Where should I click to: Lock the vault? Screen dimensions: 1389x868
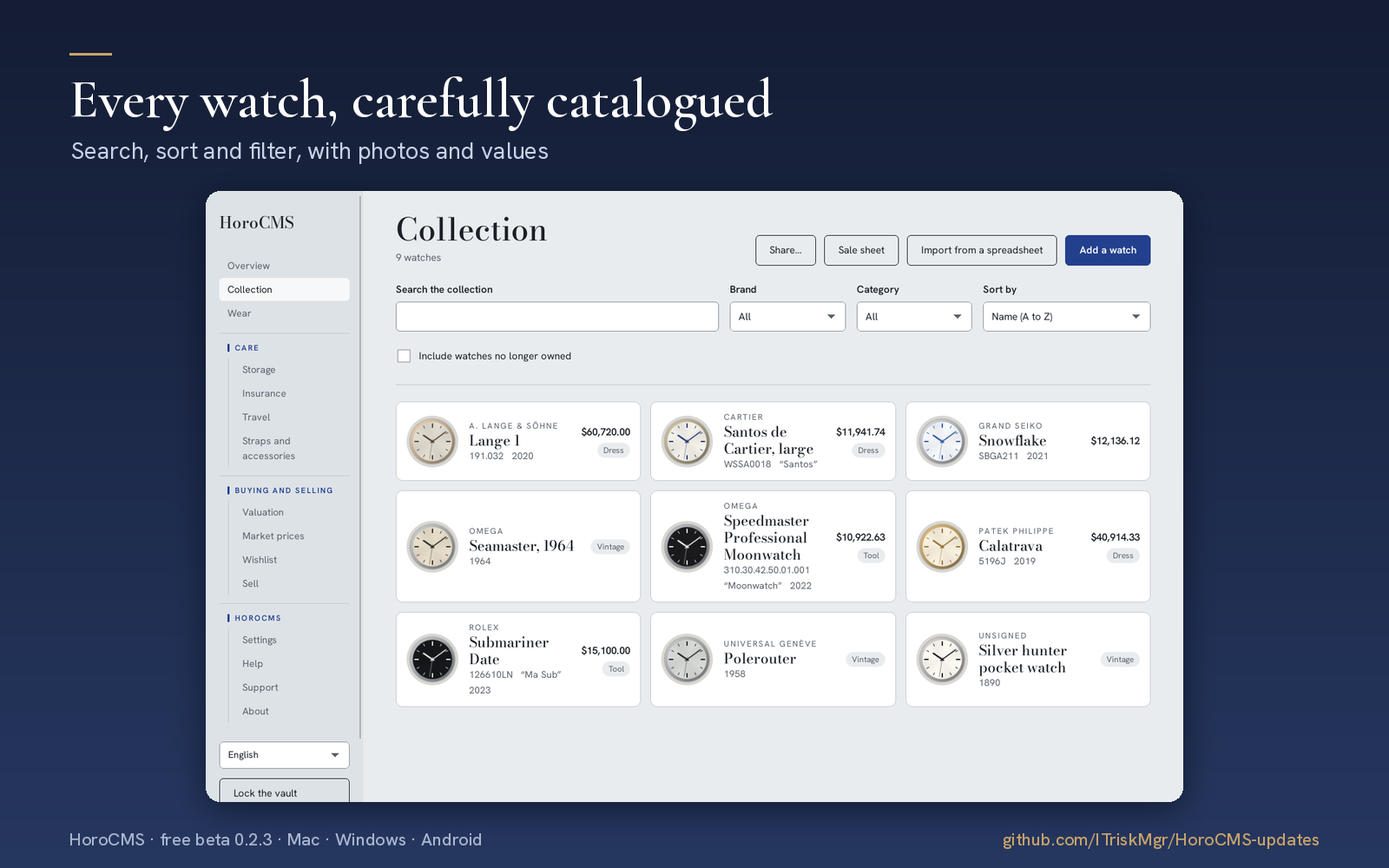pos(284,791)
